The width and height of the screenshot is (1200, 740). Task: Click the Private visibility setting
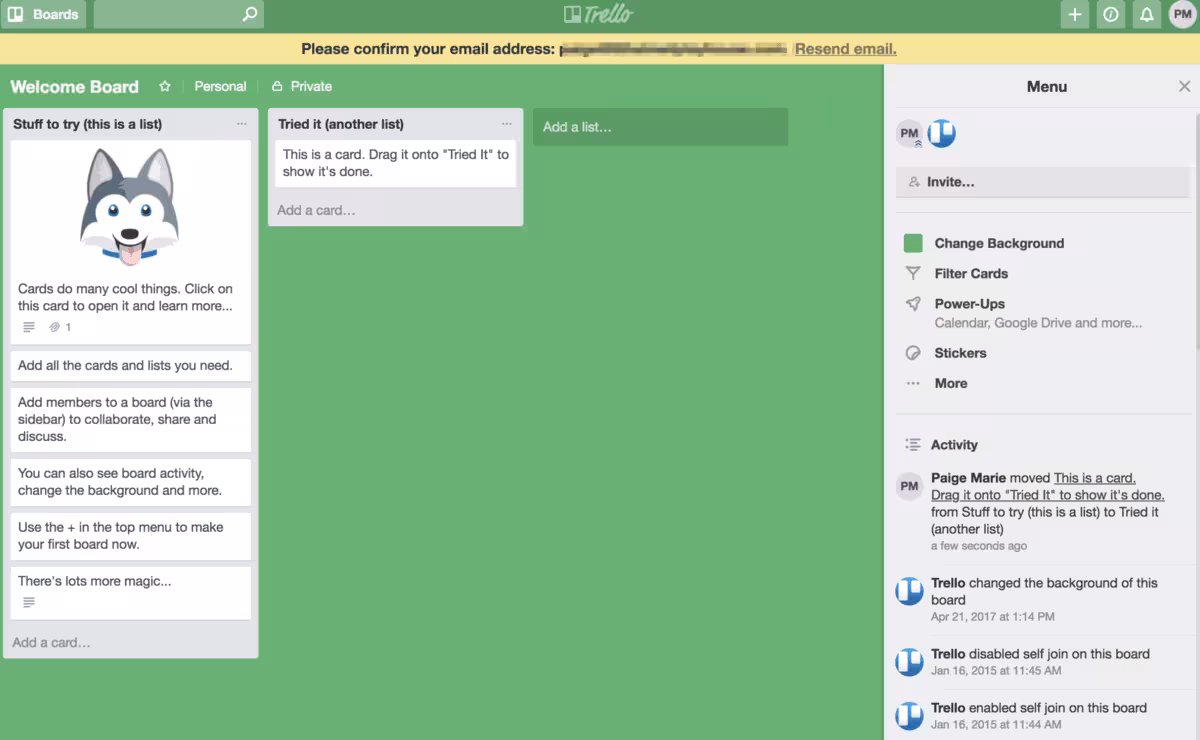[301, 86]
